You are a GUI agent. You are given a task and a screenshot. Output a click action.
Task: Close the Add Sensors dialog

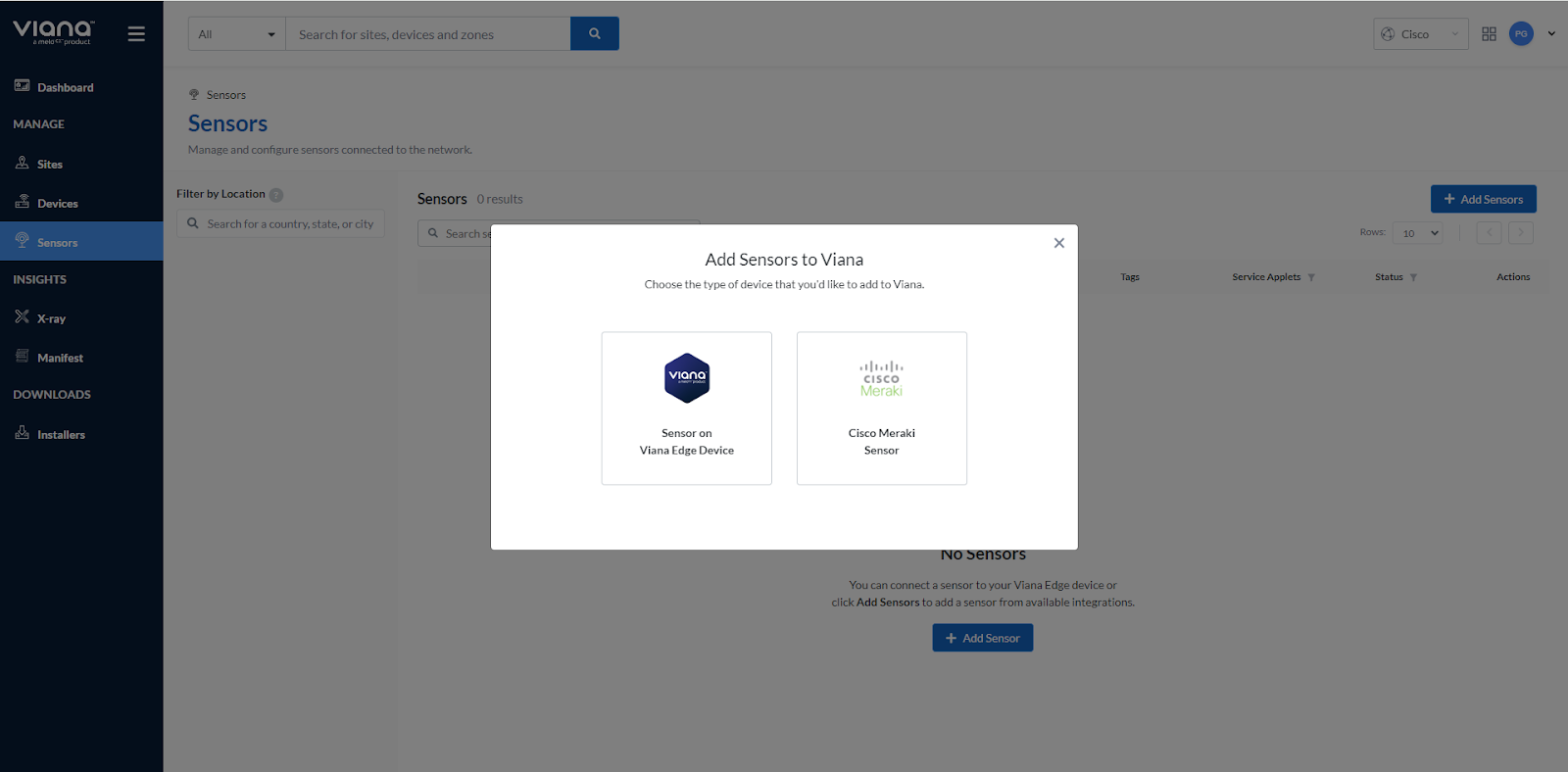1058,243
